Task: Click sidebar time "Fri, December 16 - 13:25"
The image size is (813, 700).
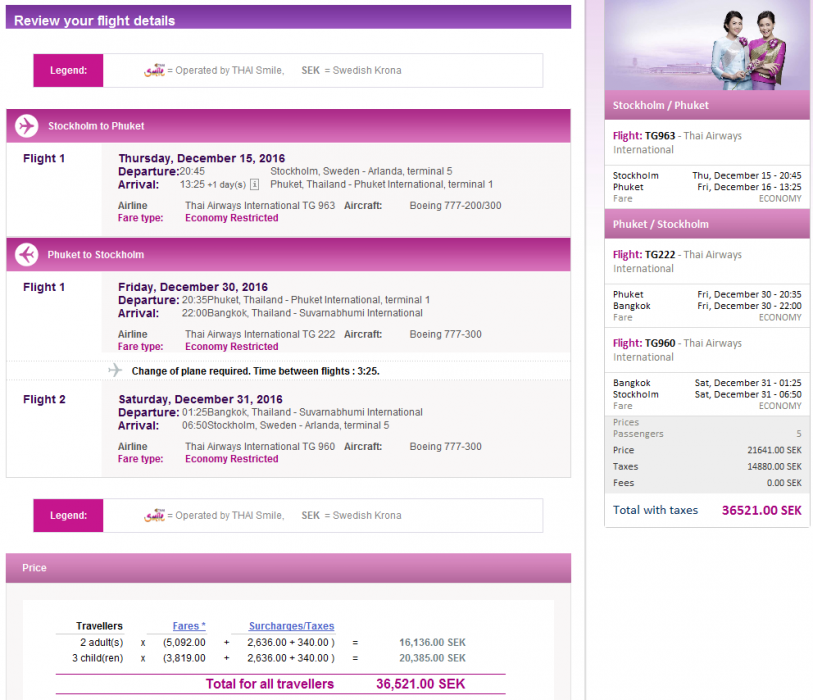Action: (x=749, y=187)
